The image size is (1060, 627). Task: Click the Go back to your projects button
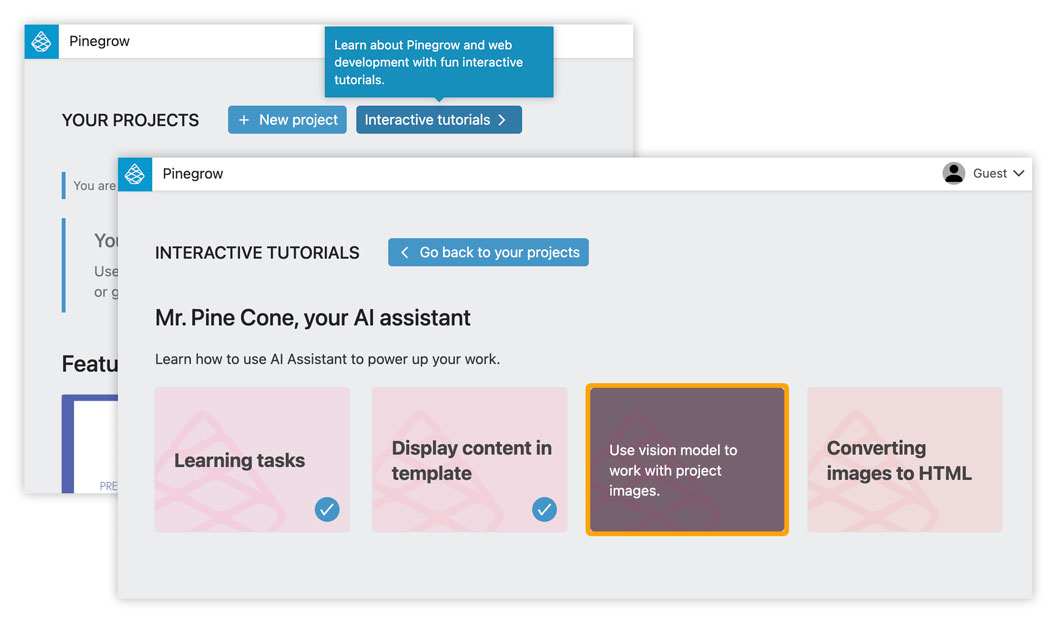[488, 252]
